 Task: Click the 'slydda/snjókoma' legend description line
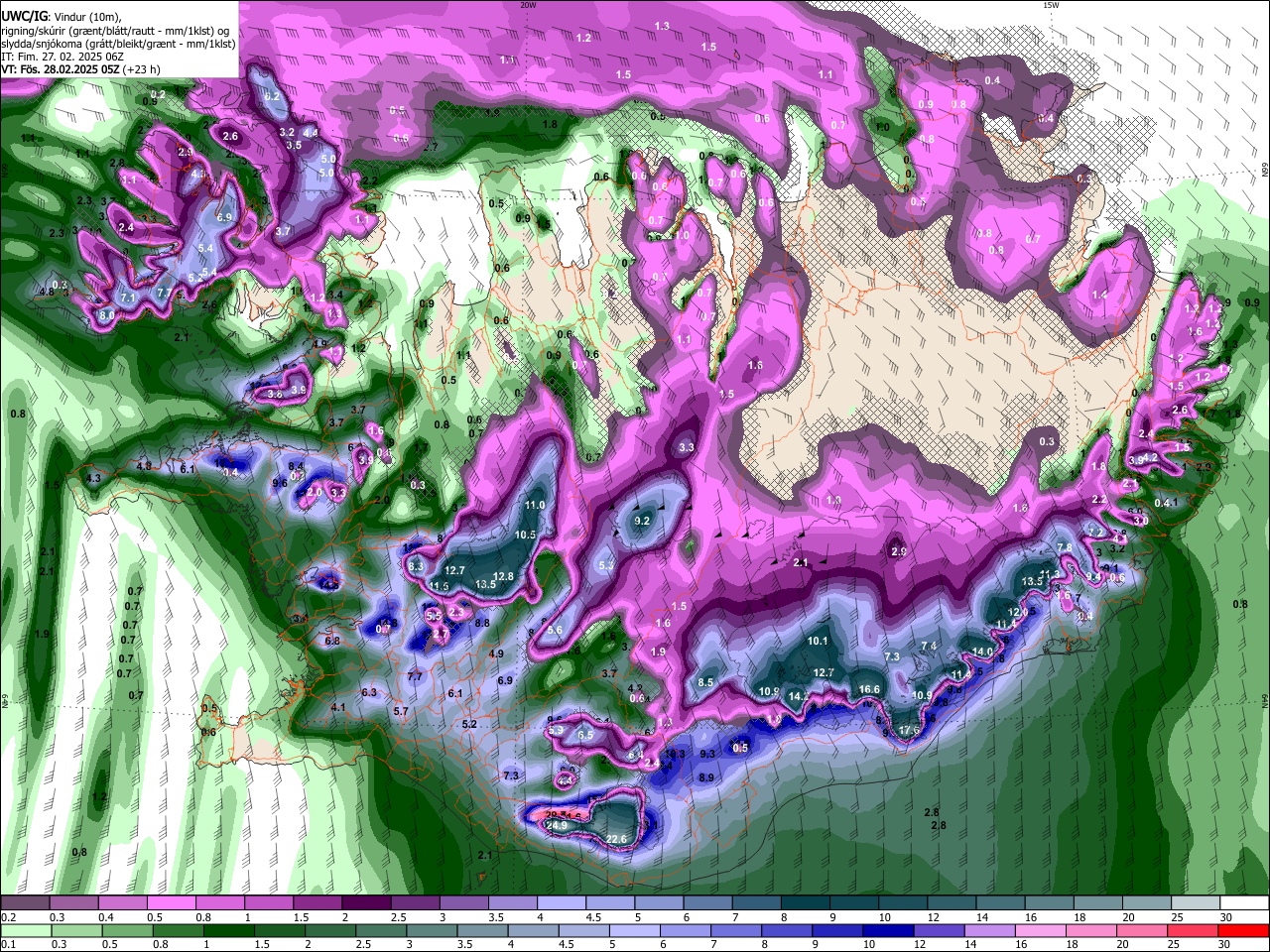(118, 44)
